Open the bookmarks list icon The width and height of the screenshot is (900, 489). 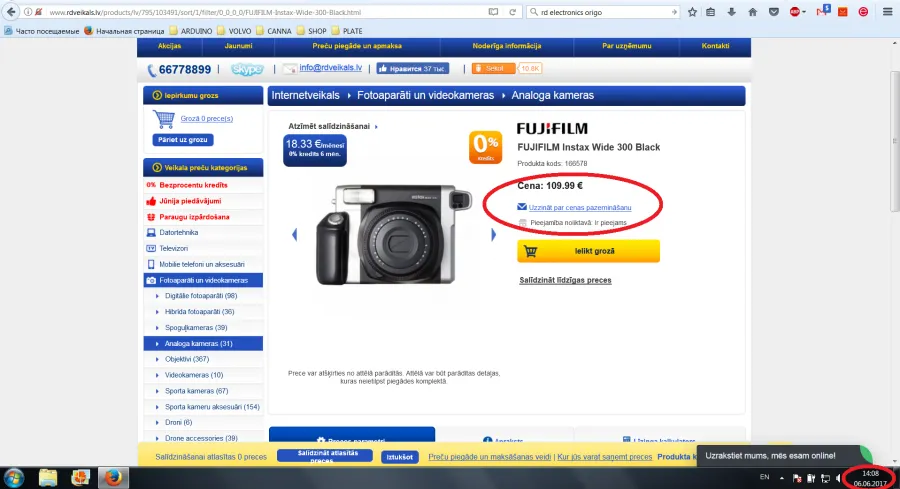pos(711,12)
